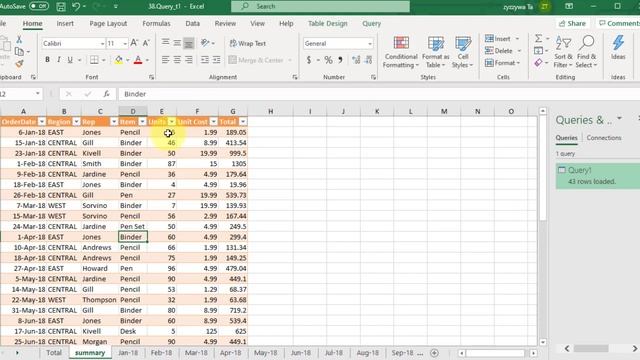Click the Insert Function fx icon
Viewport: 640px width, 360px height.
coord(106,94)
